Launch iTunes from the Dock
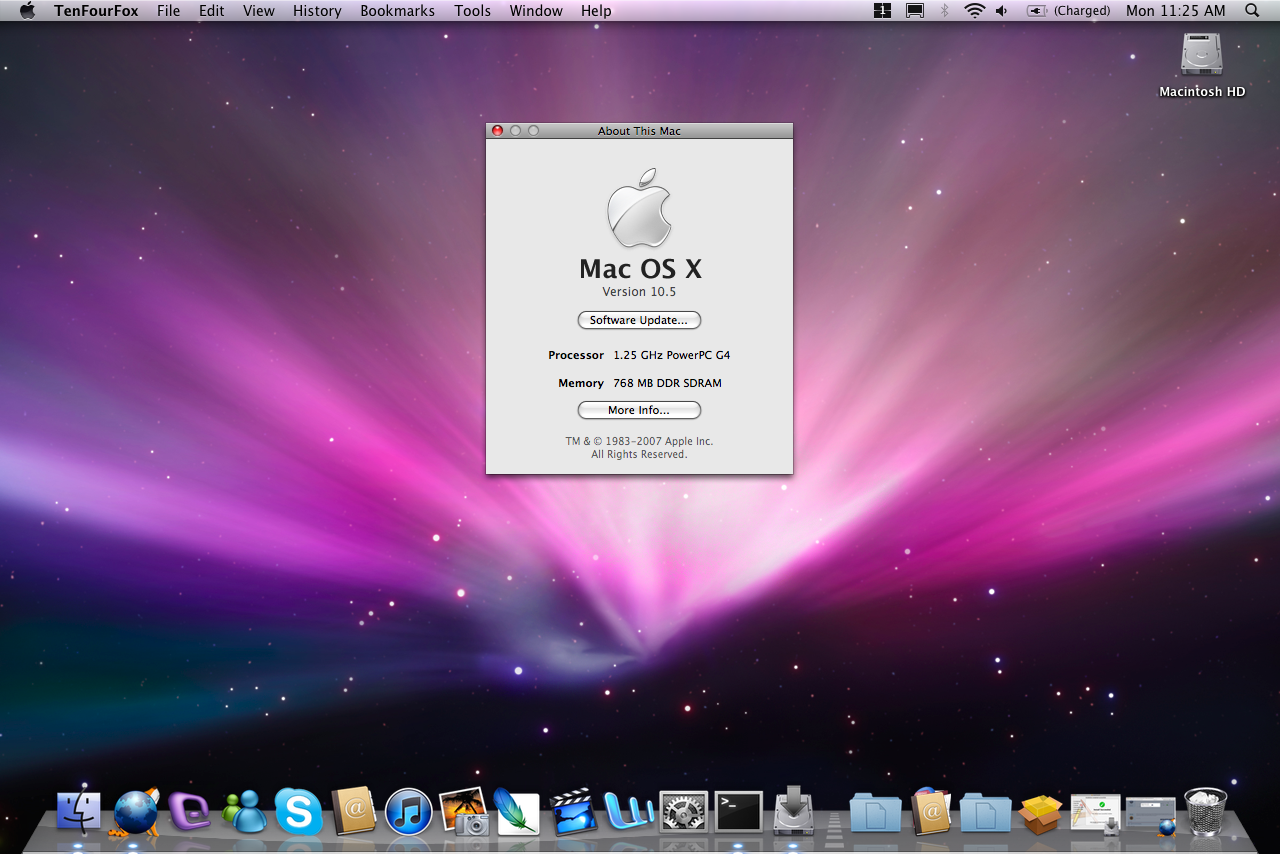 pyautogui.click(x=408, y=811)
